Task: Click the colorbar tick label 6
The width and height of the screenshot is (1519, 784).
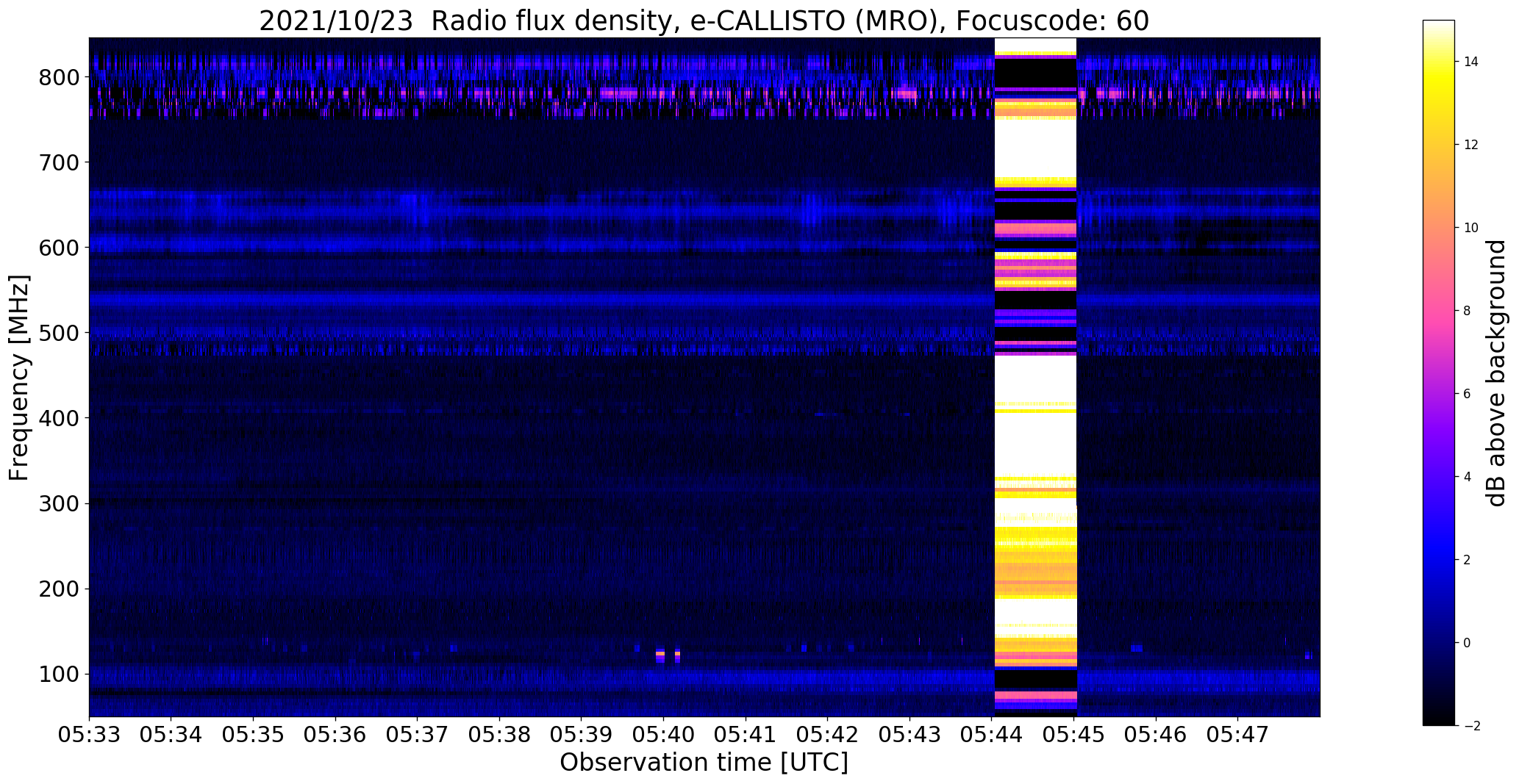Action: coord(1468,394)
